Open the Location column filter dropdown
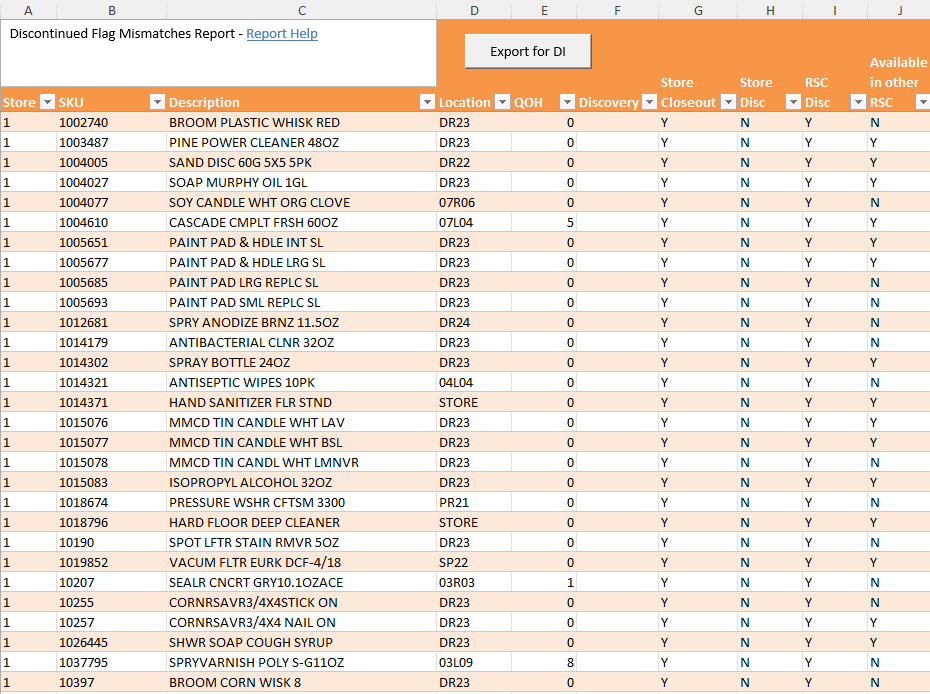Screen dimensions: 930x694 (x=502, y=102)
